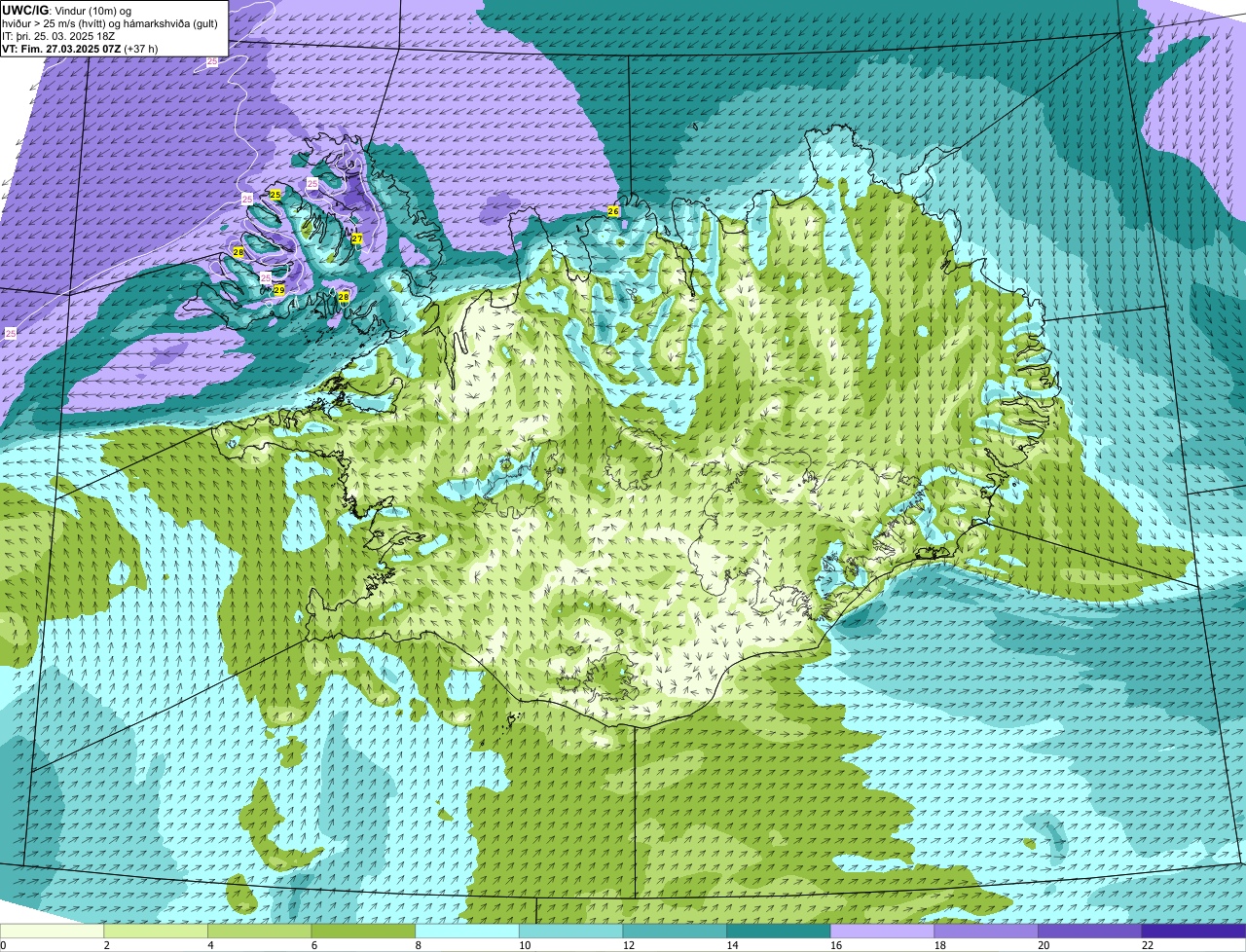Click the title line 'UWC/IG: Vindur (10m) og'
The width and height of the screenshot is (1246, 952).
coord(66,10)
